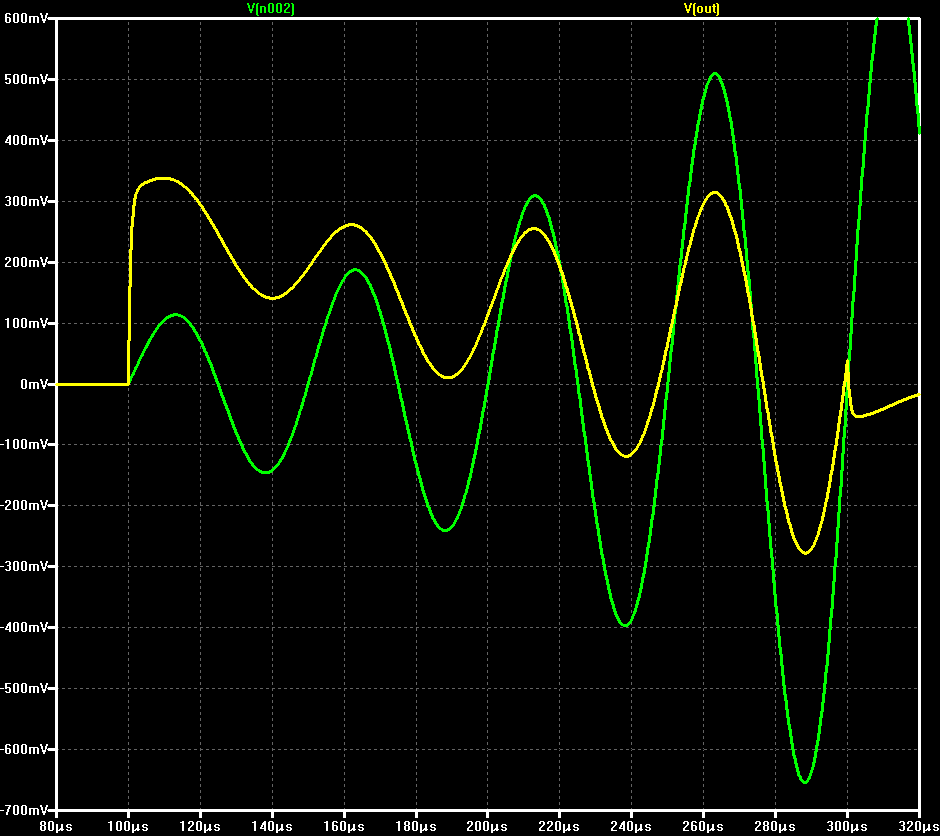
Task: Click the 320µs time axis label
Action: point(918,827)
